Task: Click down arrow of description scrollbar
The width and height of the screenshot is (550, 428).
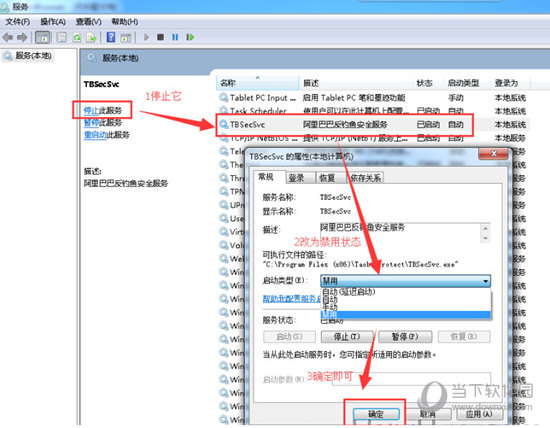Action: tap(485, 238)
